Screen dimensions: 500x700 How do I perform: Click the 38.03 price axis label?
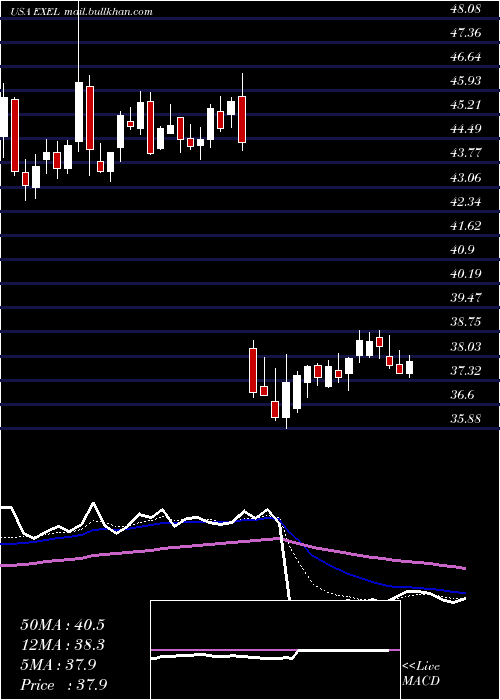[466, 346]
